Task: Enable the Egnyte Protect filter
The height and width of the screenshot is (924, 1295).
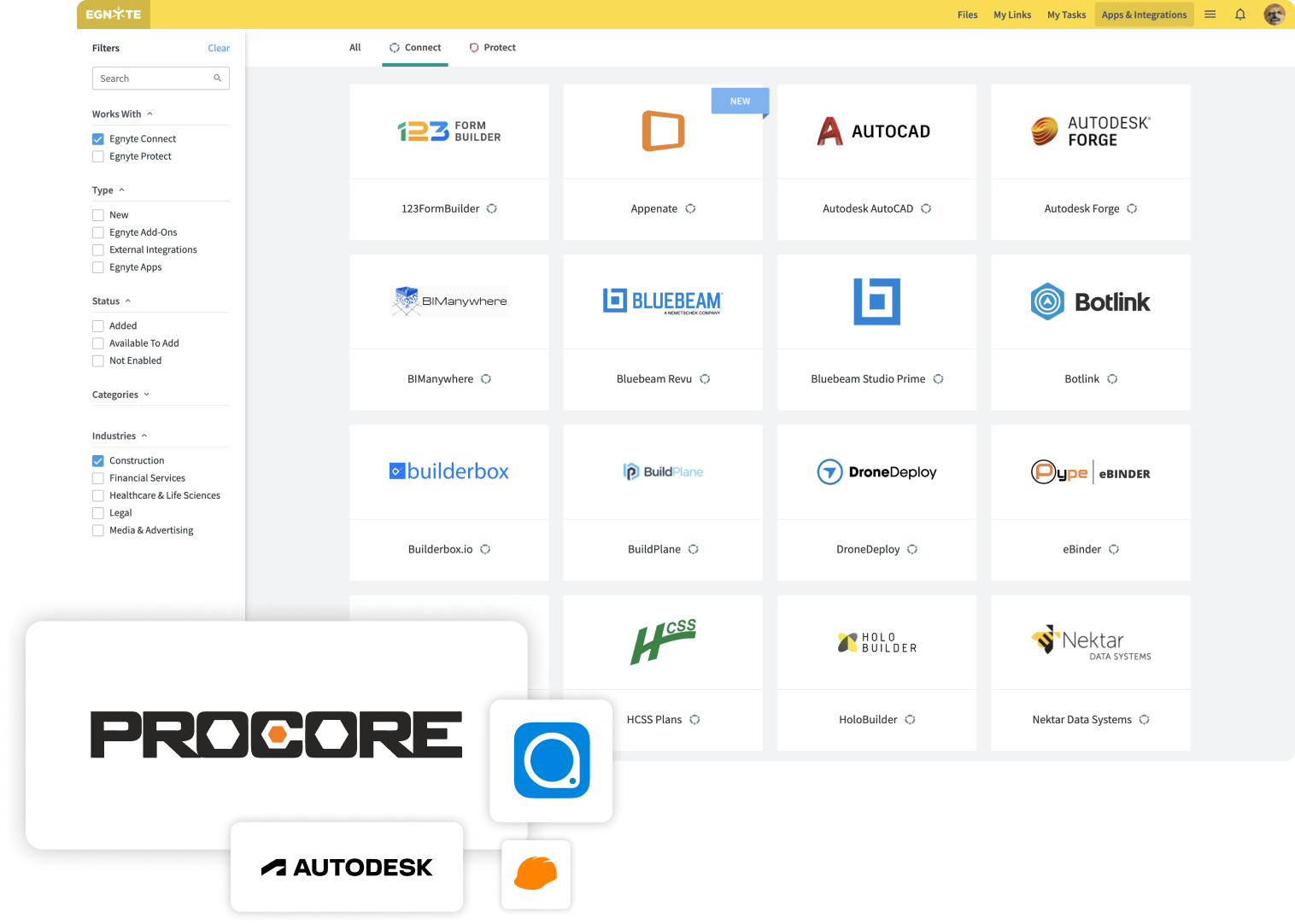Action: coord(97,156)
